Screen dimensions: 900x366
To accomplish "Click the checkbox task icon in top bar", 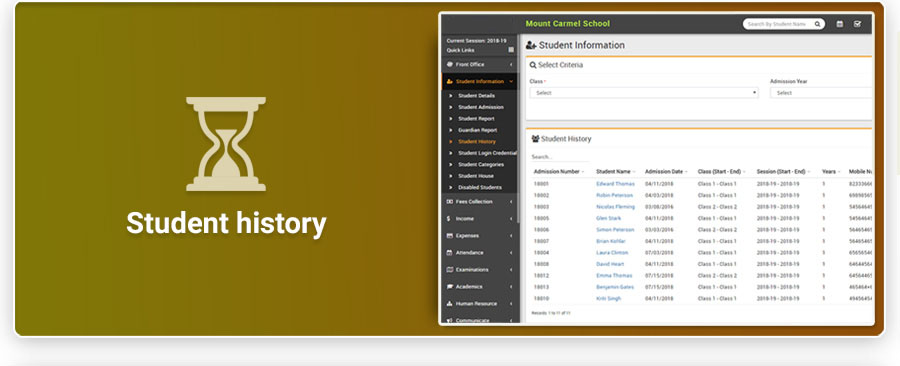I will pyautogui.click(x=858, y=24).
